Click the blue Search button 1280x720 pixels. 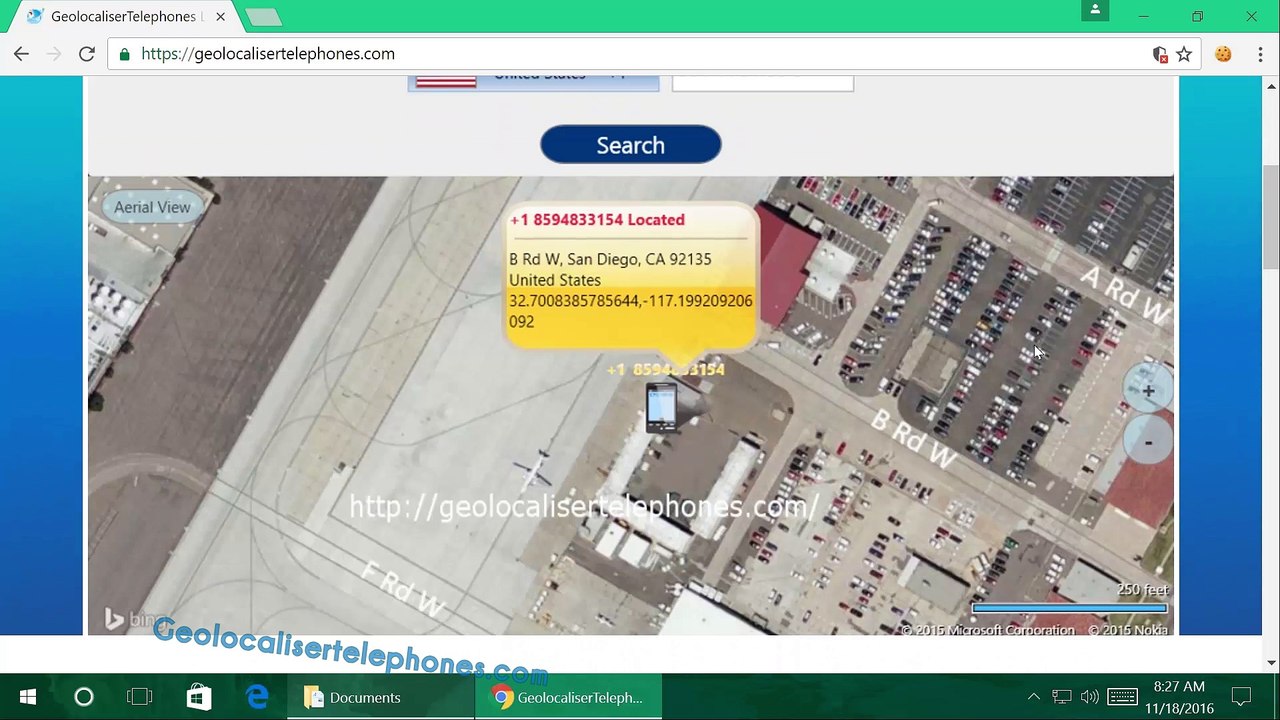click(630, 145)
